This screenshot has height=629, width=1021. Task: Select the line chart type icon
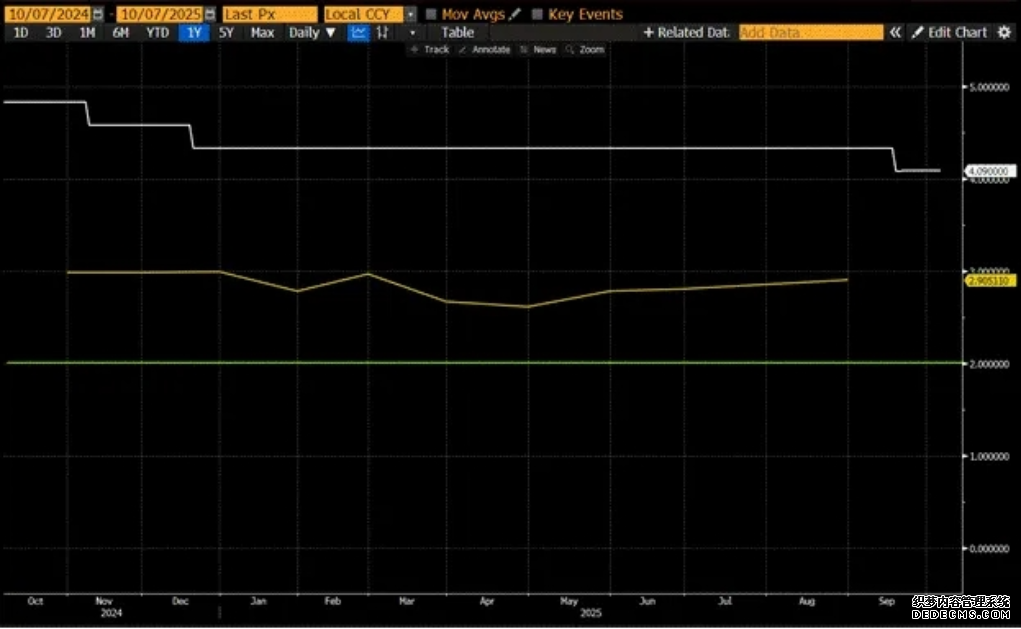tap(358, 33)
